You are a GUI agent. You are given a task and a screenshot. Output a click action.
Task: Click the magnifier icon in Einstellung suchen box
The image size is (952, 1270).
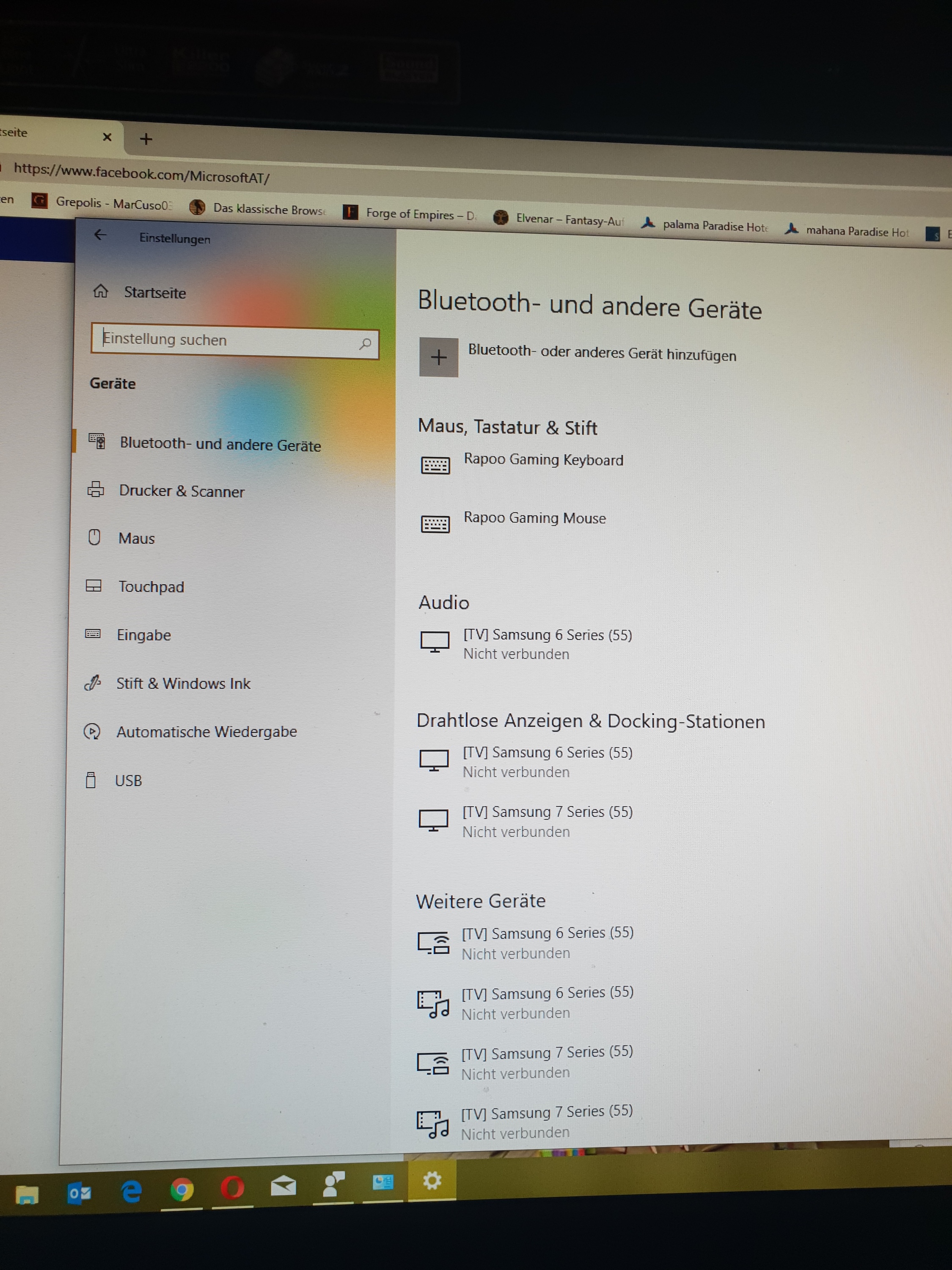click(365, 344)
